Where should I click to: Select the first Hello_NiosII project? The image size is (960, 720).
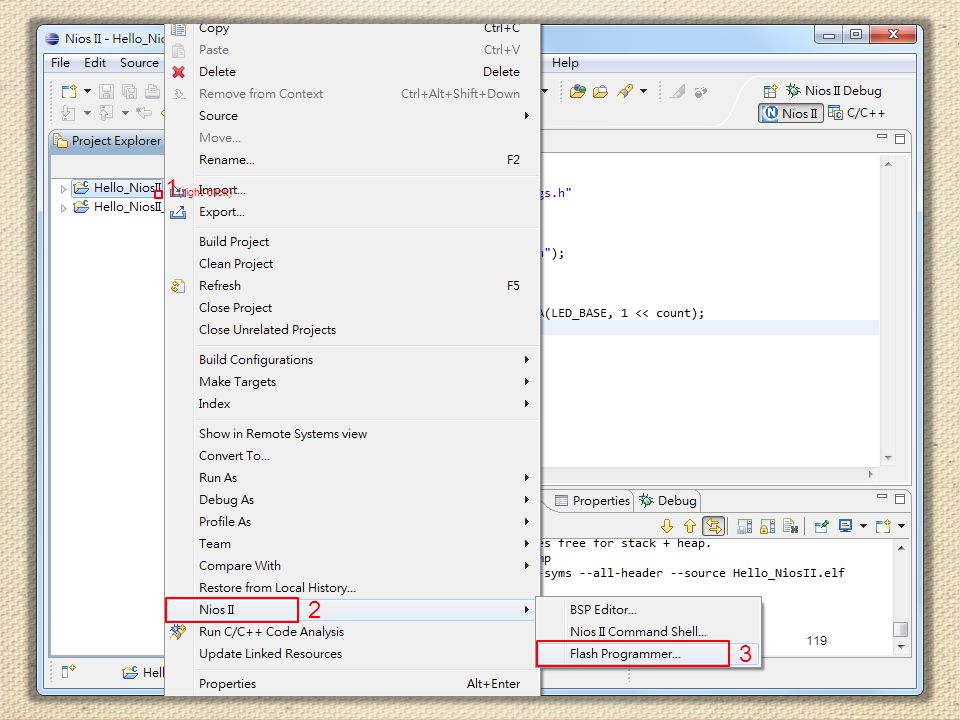(117, 188)
